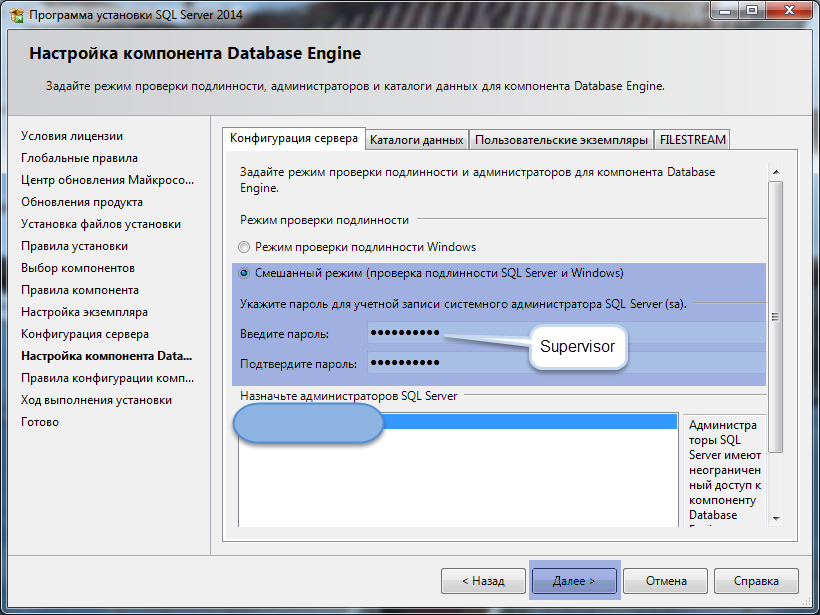Click the sidebar Конфигурация сервера step
Viewport: 820px width, 615px height.
click(85, 334)
